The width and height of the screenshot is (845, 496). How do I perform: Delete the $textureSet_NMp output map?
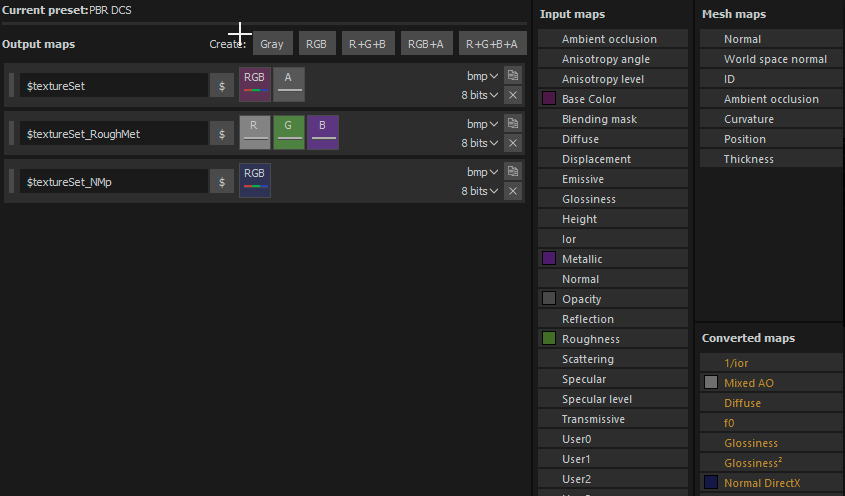[512, 191]
